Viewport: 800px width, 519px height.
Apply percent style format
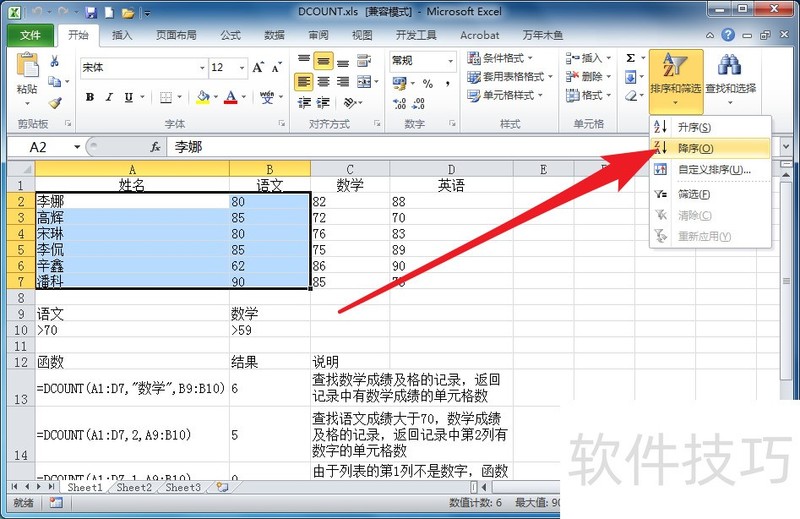(x=429, y=83)
